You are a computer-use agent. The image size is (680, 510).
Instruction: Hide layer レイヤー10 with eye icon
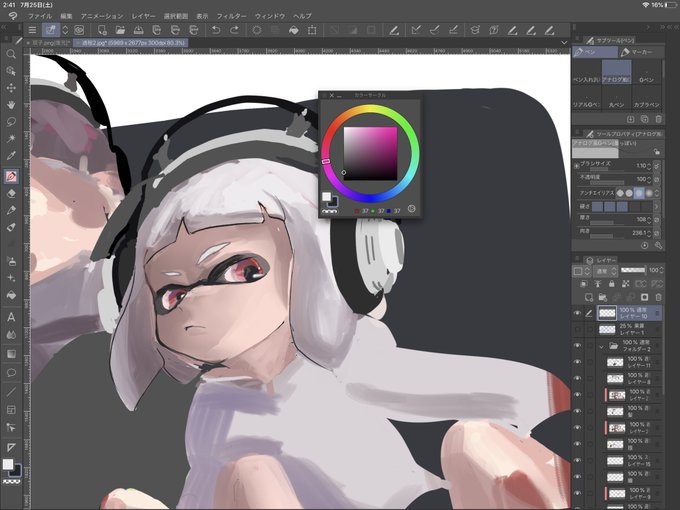coord(577,313)
